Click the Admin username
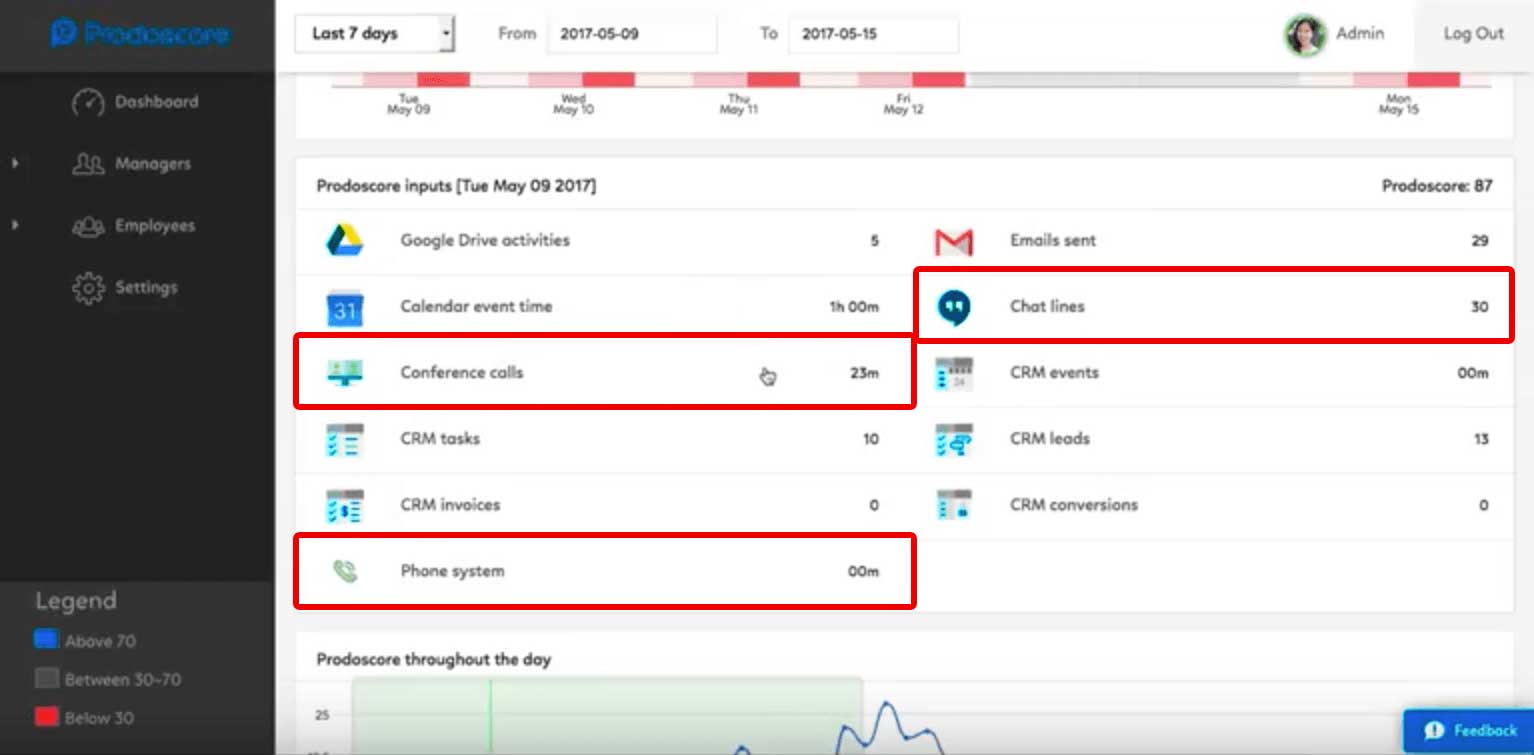The image size is (1534, 755). pos(1360,34)
